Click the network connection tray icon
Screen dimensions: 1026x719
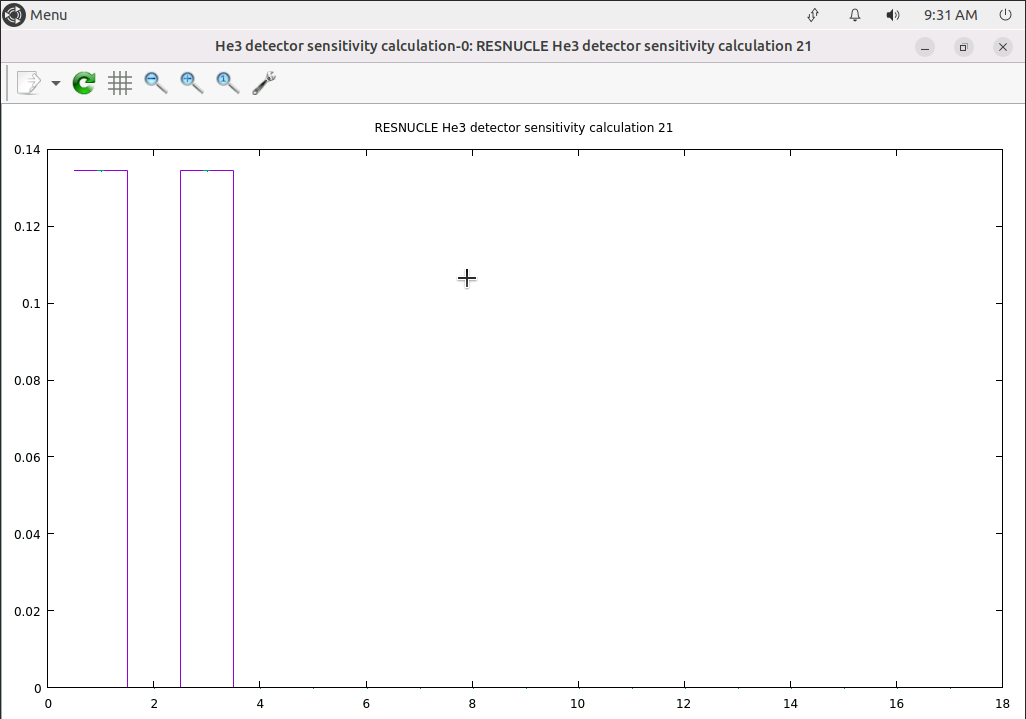click(813, 15)
